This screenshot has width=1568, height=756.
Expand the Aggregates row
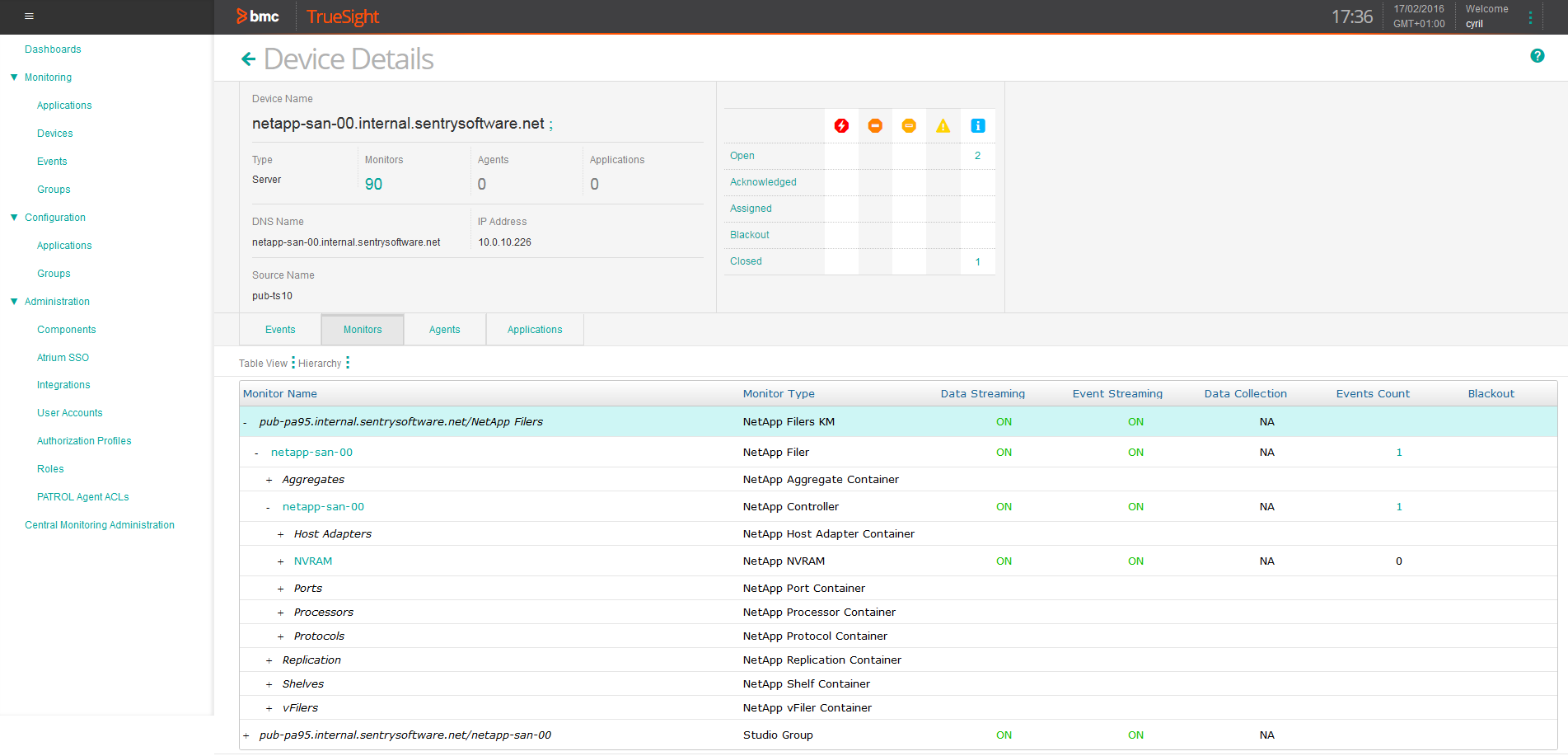(269, 480)
